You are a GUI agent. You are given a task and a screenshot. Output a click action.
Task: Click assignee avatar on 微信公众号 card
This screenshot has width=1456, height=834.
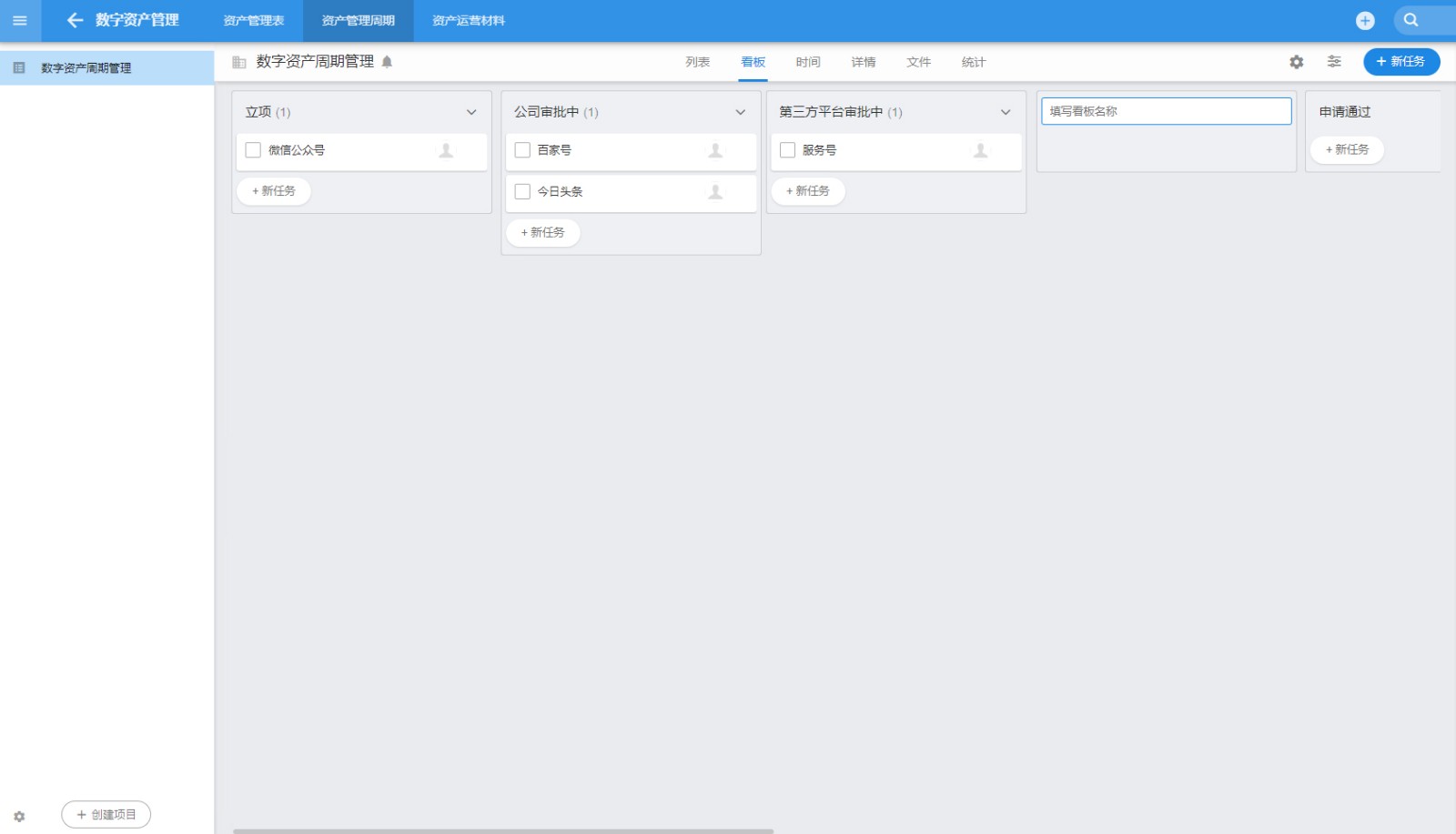pyautogui.click(x=446, y=150)
